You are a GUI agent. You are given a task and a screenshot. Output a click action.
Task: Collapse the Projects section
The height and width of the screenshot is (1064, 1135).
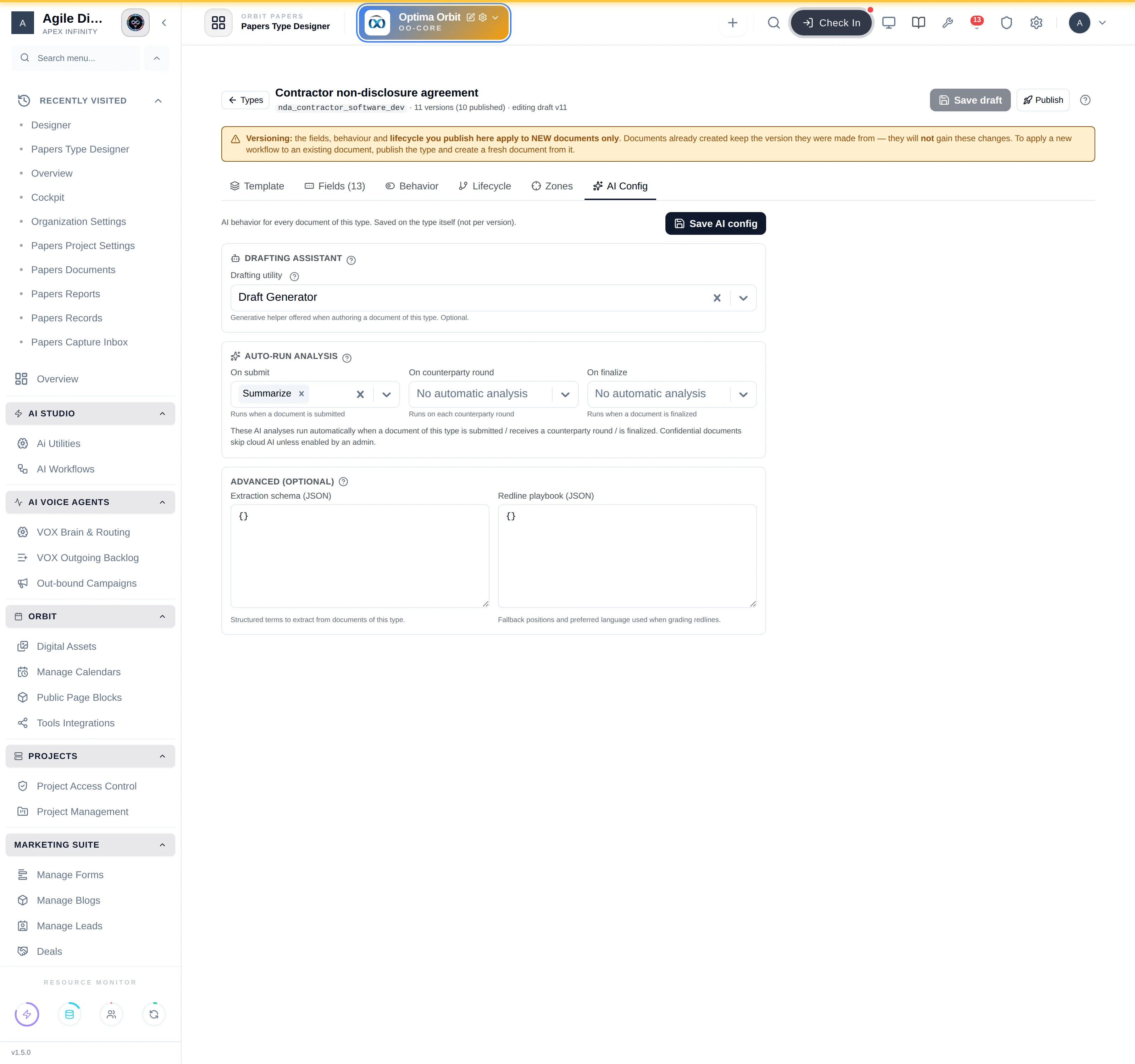coord(162,756)
